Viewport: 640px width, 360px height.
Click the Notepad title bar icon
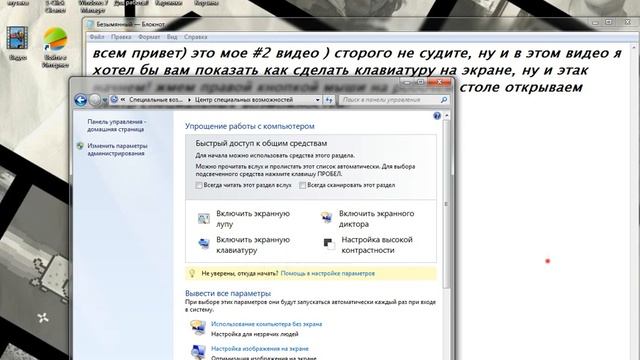tap(90, 24)
